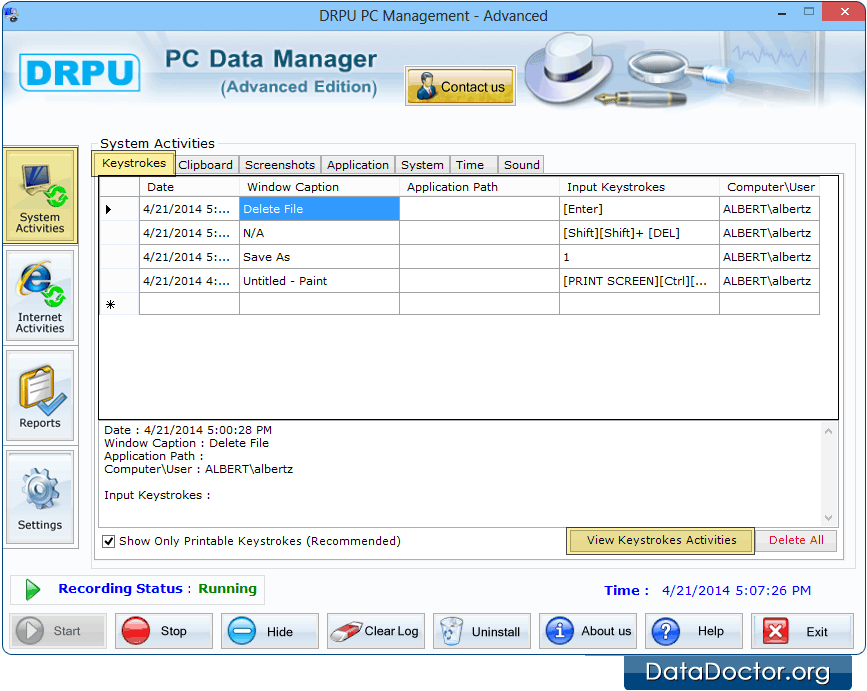
Task: Click the [Enter] keystrokes cell
Action: tap(639, 209)
